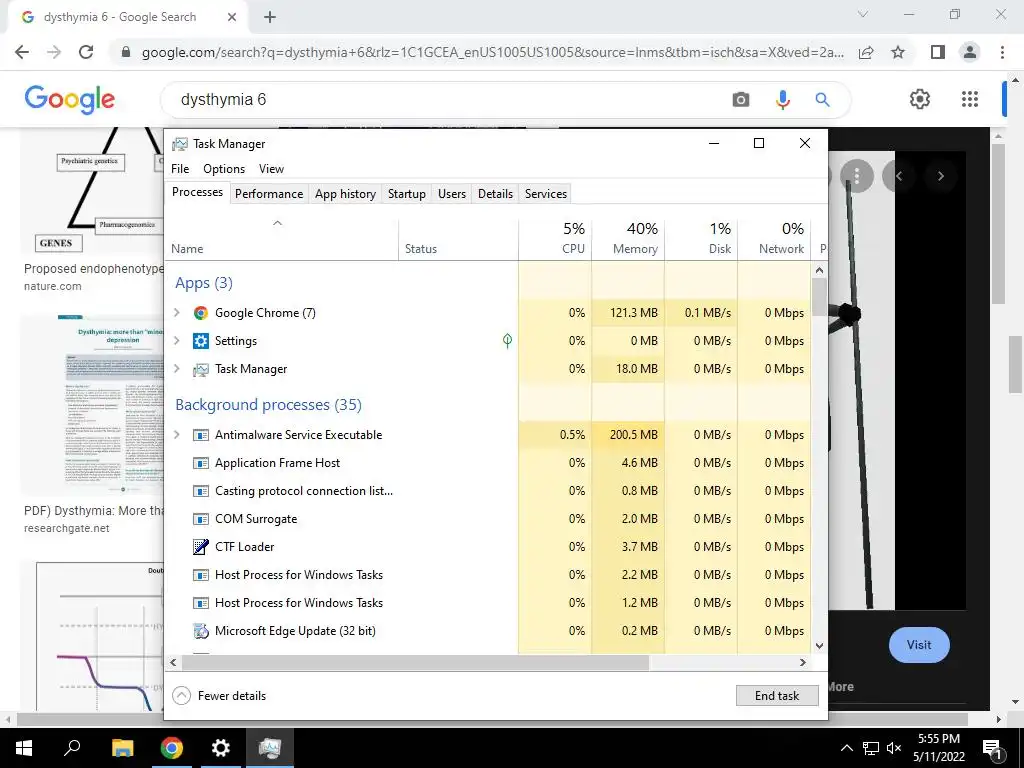This screenshot has width=1024, height=768.
Task: Click the End task button
Action: tap(777, 696)
